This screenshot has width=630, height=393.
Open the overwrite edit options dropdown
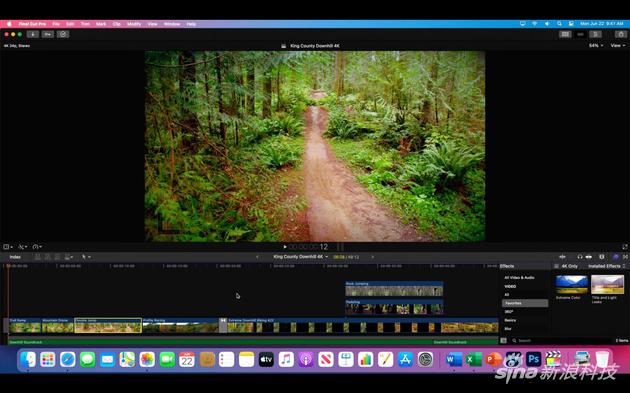click(x=68, y=257)
